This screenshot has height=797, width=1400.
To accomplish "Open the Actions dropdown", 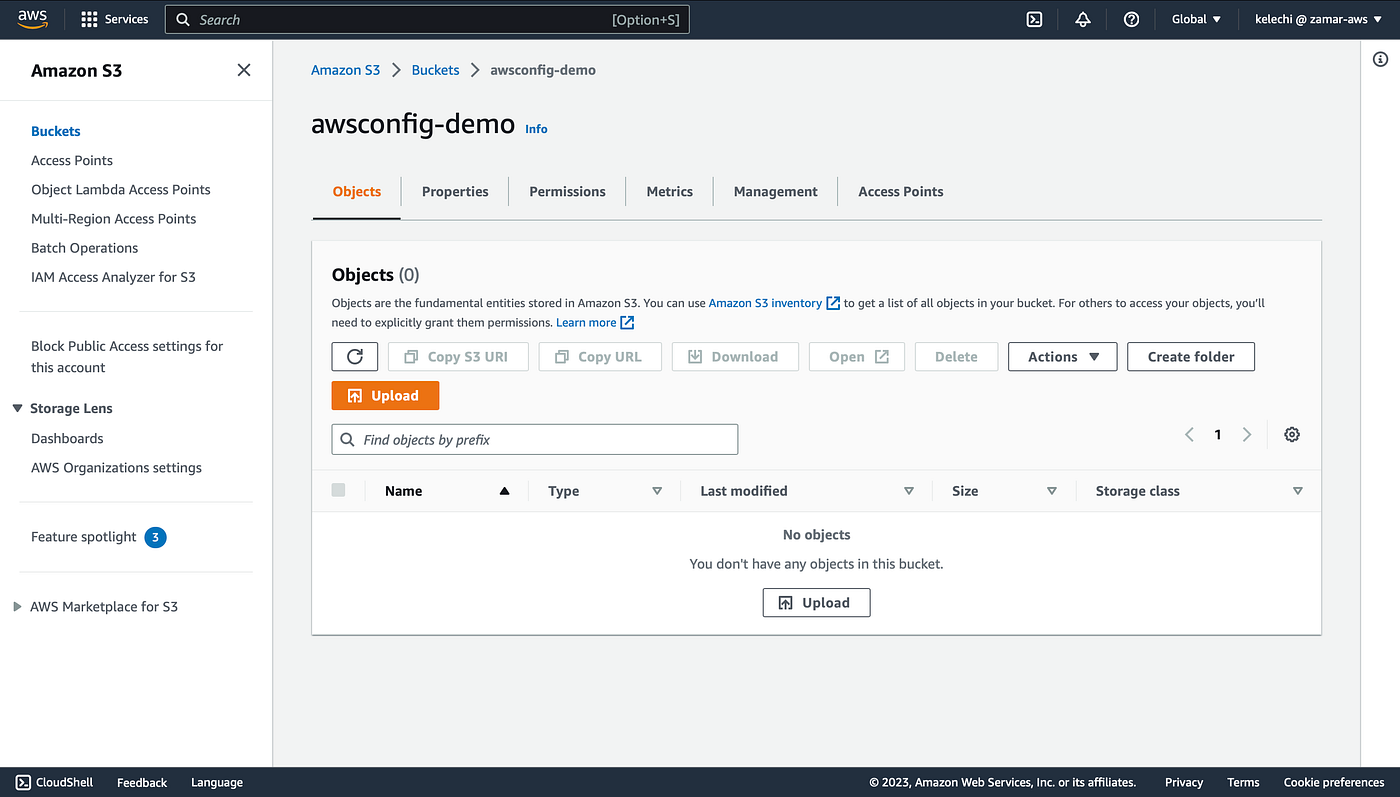I will point(1062,356).
